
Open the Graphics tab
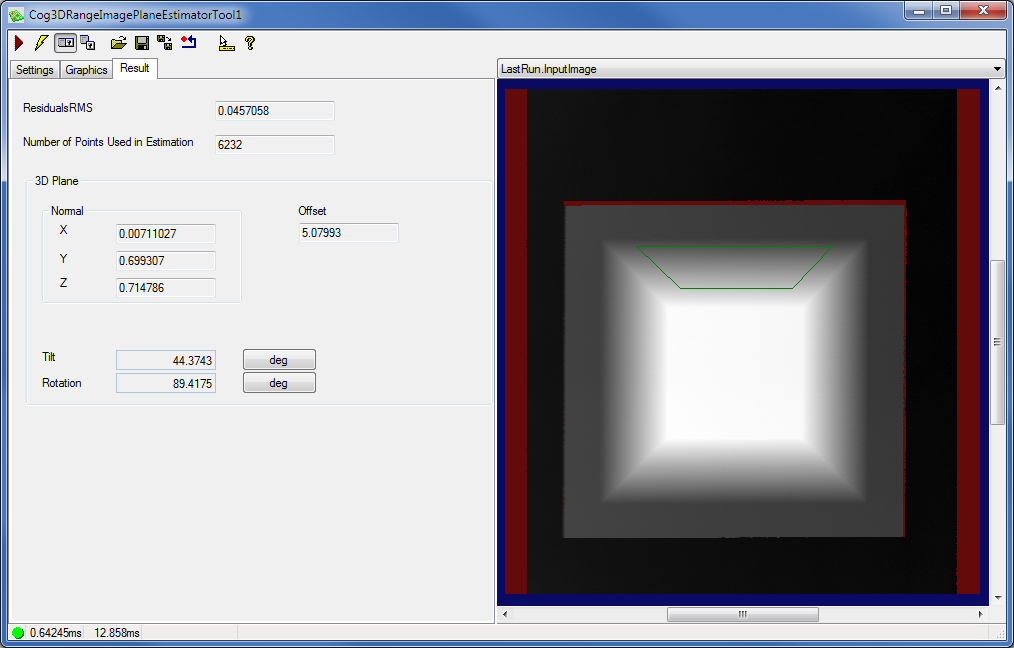[x=85, y=69]
